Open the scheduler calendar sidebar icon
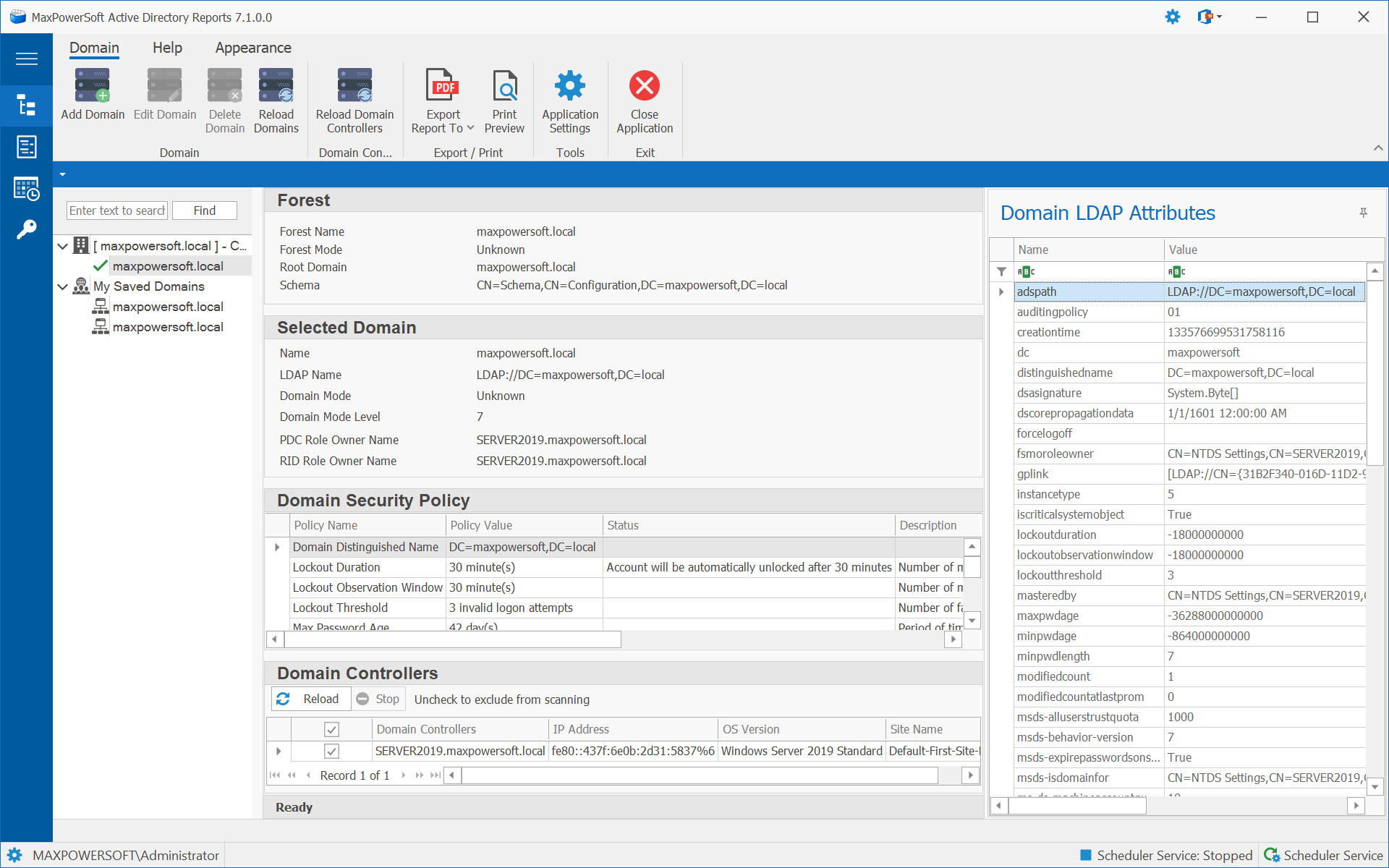 pyautogui.click(x=27, y=189)
